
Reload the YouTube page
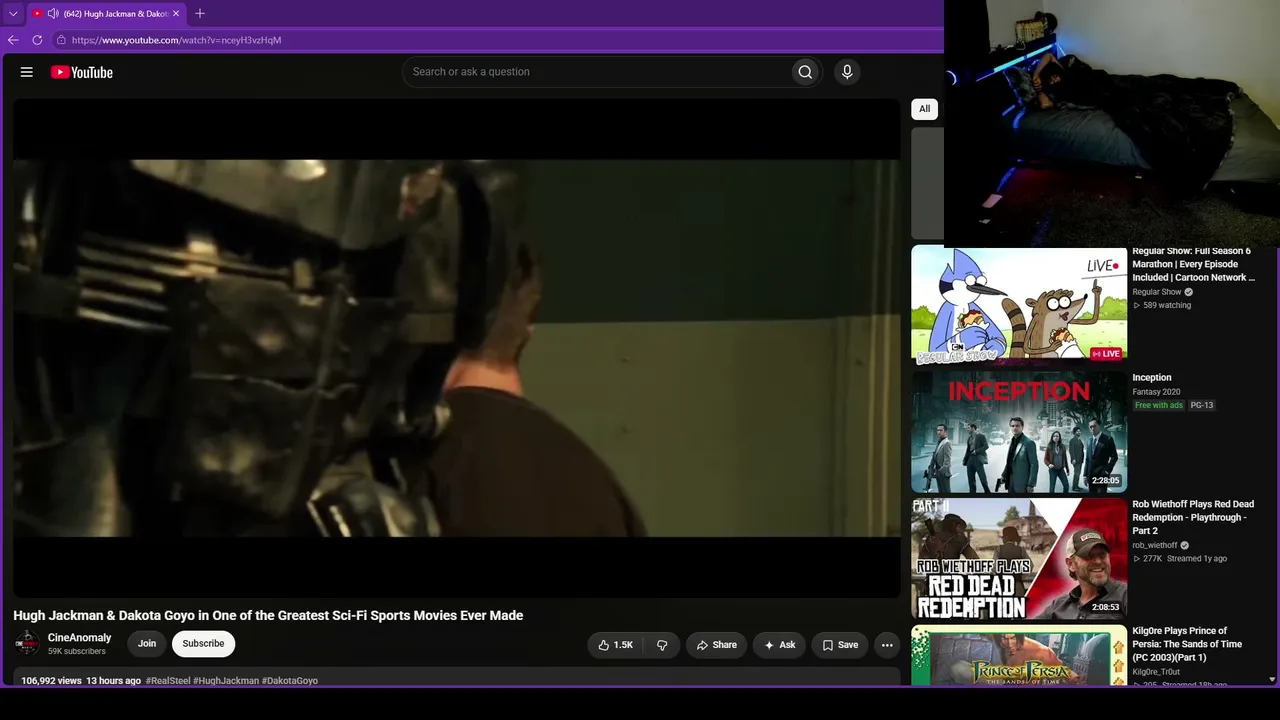(37, 40)
